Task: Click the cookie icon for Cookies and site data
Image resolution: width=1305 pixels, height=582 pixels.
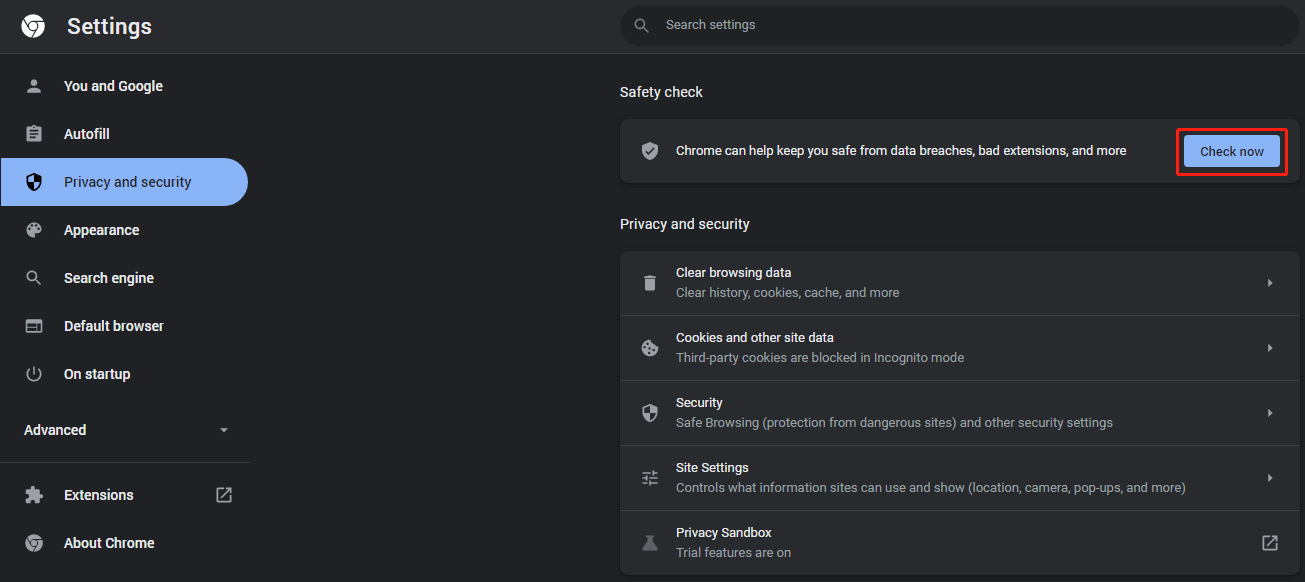Action: coord(650,348)
